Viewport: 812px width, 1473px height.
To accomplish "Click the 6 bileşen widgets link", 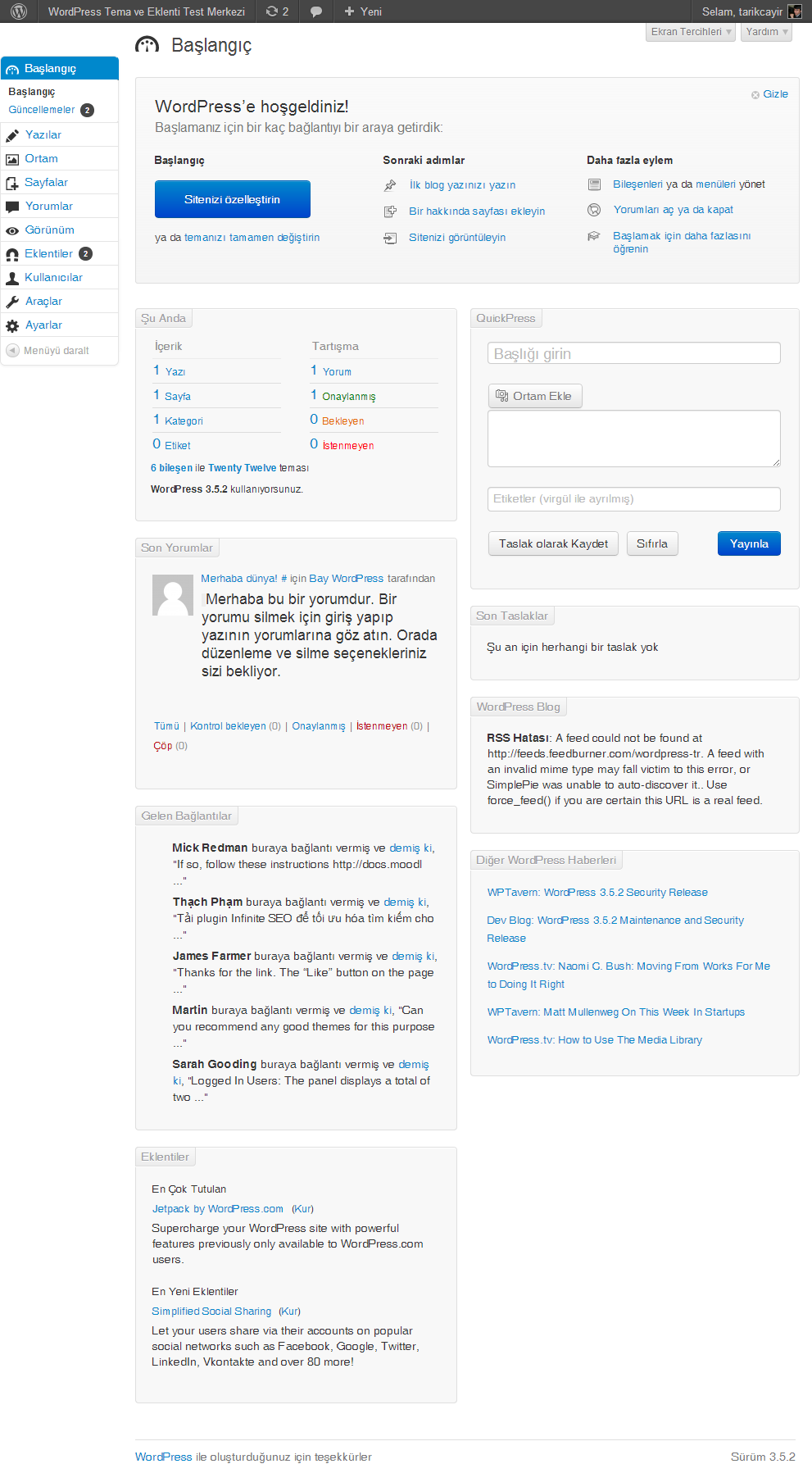I will tap(171, 468).
